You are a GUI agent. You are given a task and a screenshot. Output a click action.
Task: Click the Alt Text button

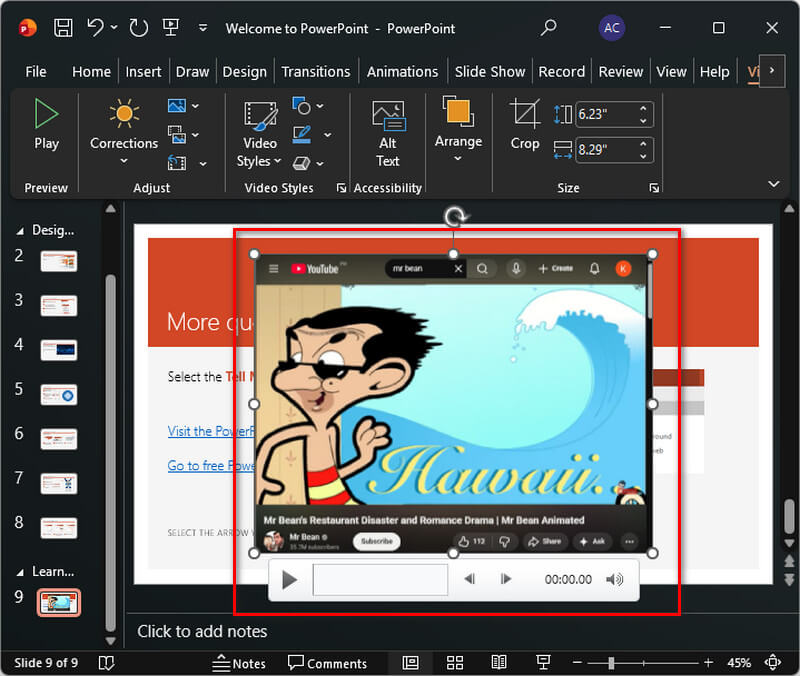pyautogui.click(x=388, y=134)
